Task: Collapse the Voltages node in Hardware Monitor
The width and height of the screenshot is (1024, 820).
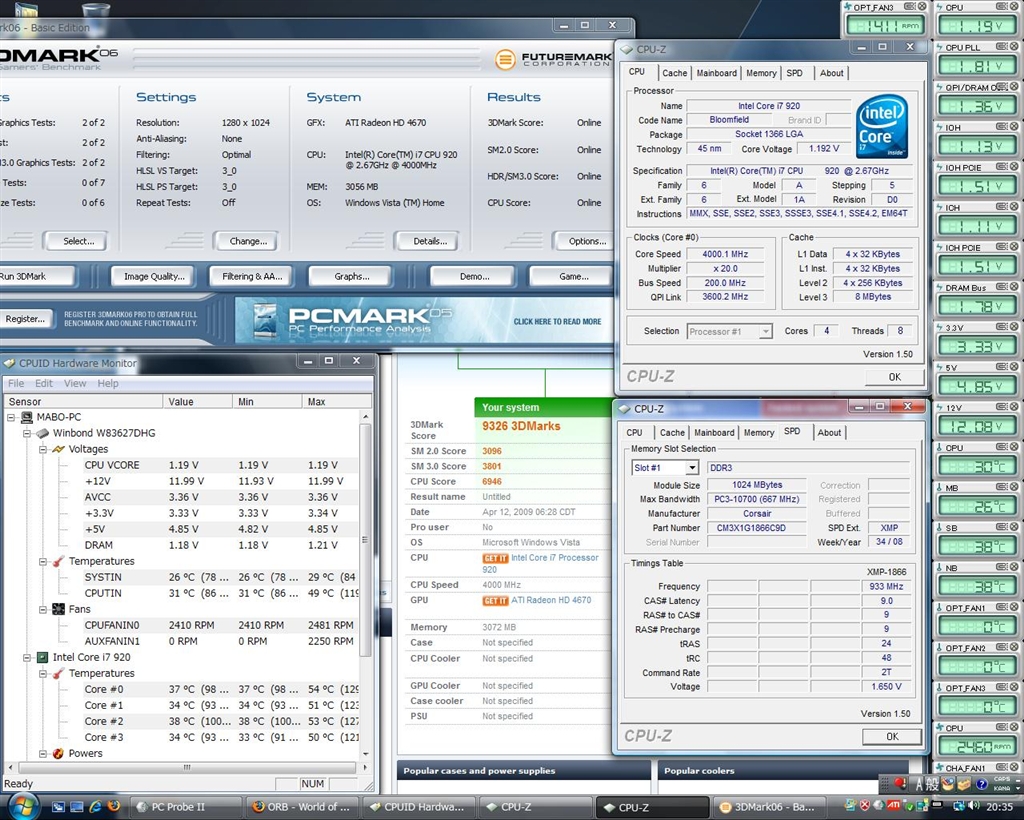Action: 45,449
